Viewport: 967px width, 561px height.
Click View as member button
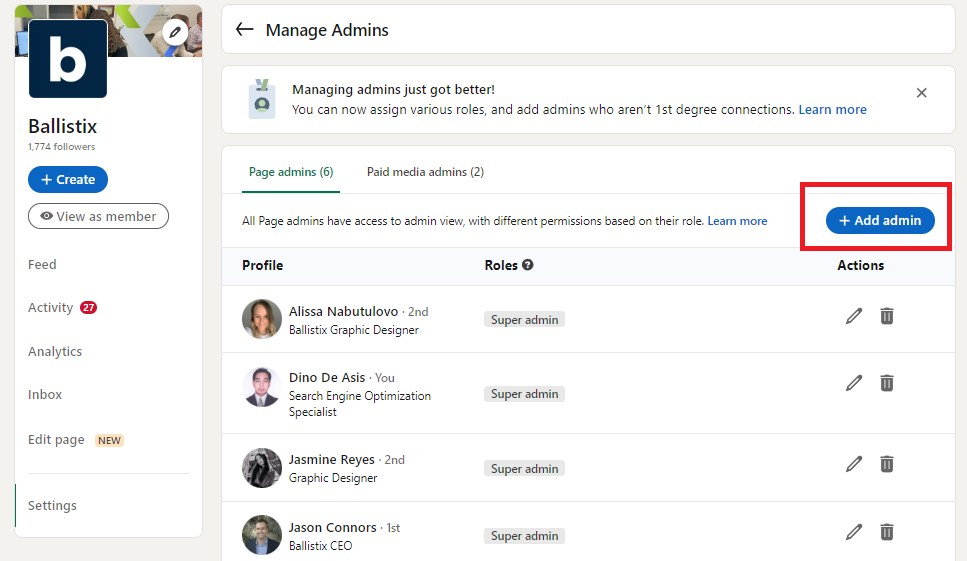[98, 216]
